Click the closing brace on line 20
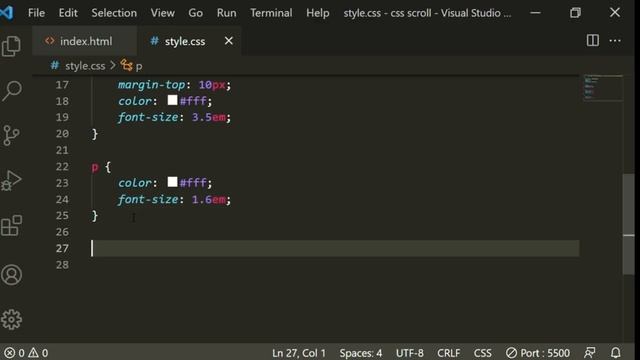Screen dimensions: 640x360 [x=95, y=134]
